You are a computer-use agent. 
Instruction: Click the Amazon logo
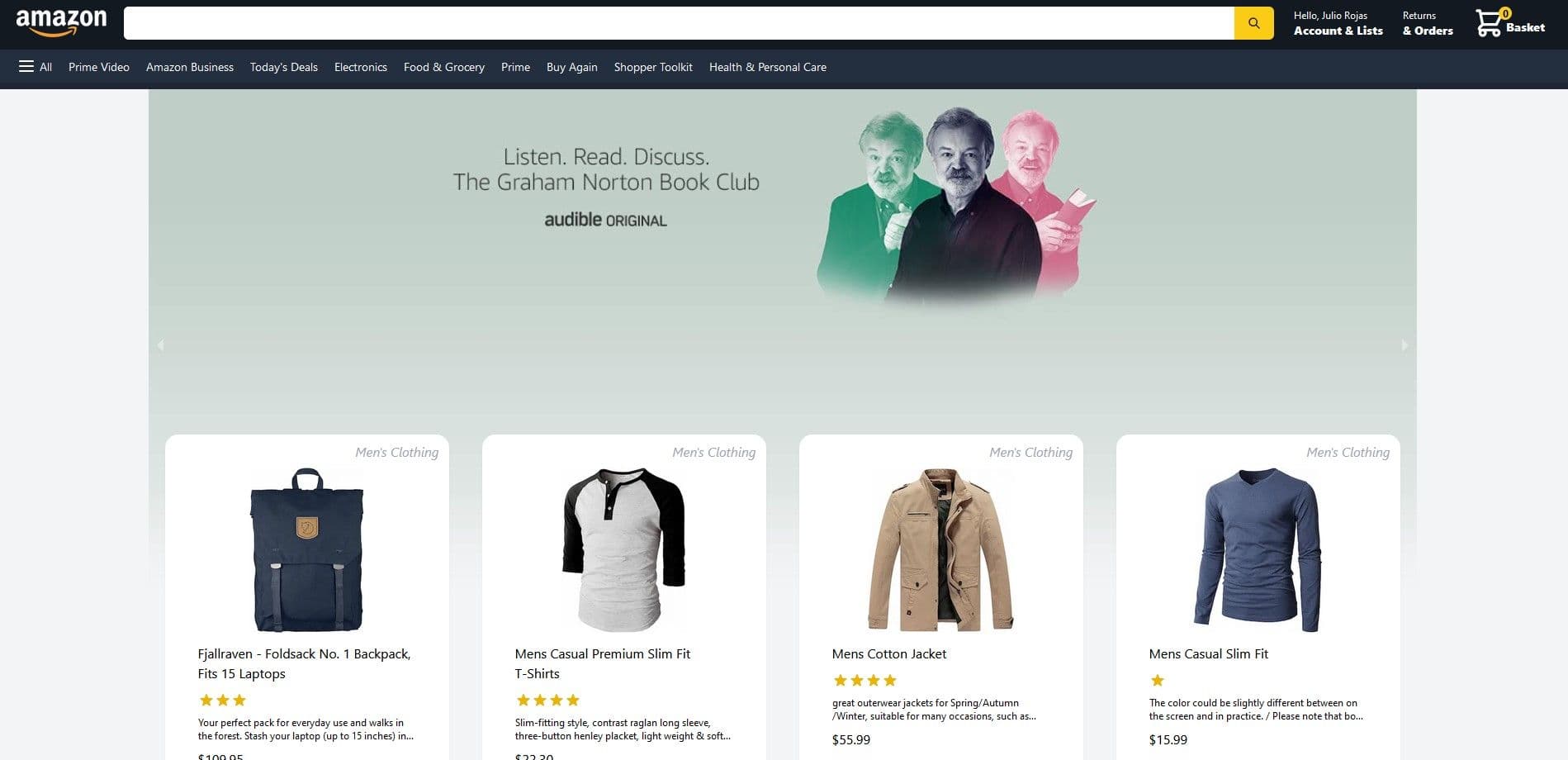click(x=62, y=21)
